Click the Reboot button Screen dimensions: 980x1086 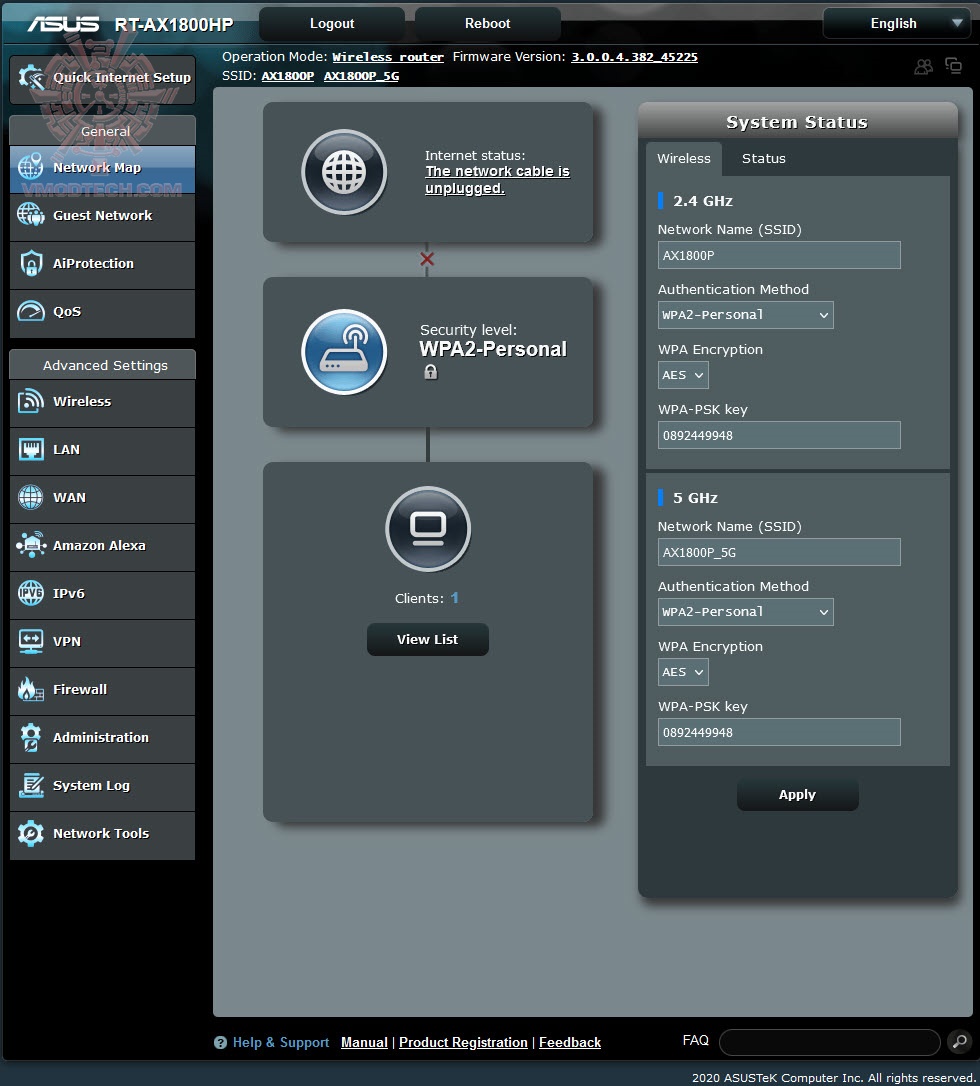click(488, 24)
